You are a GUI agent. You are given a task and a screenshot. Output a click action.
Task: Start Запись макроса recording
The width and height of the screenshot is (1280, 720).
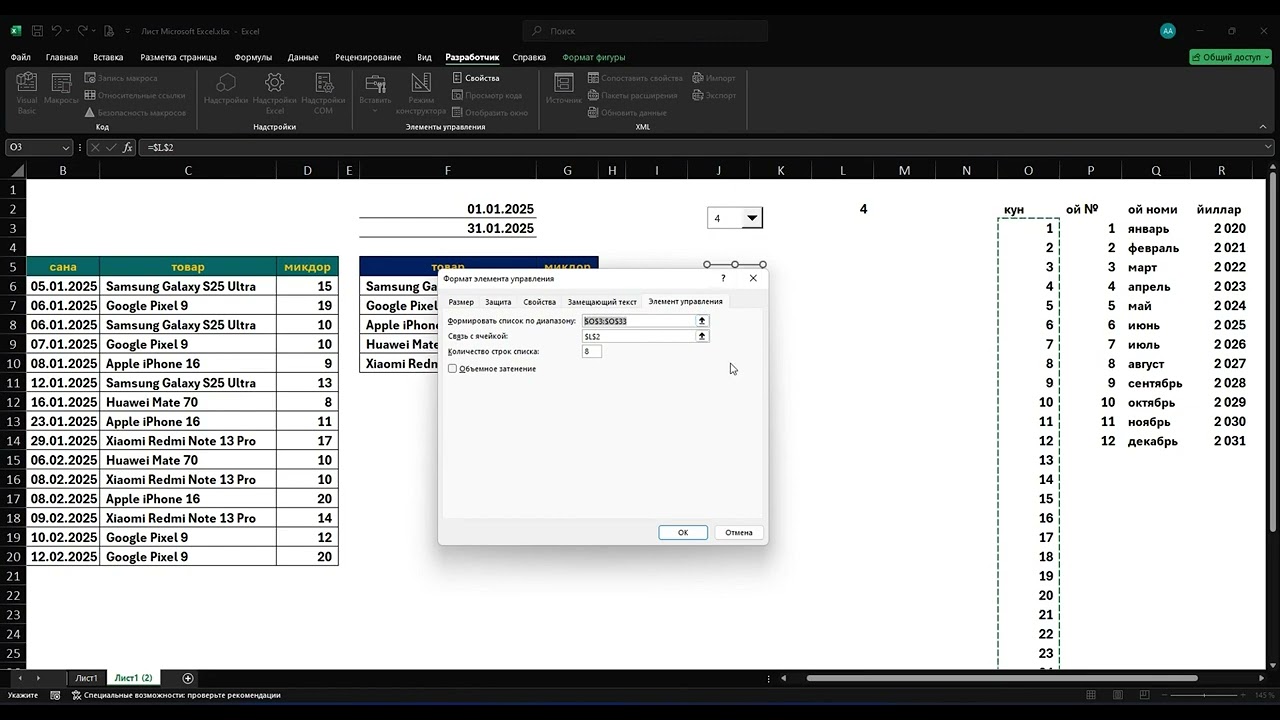pos(121,78)
